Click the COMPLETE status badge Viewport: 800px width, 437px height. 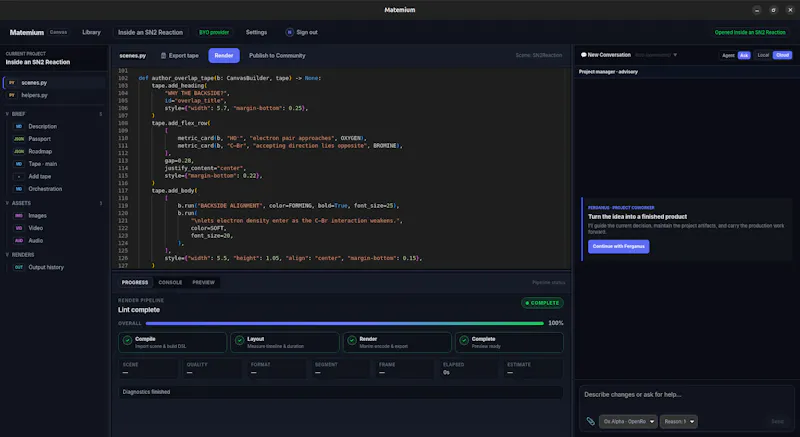542,303
